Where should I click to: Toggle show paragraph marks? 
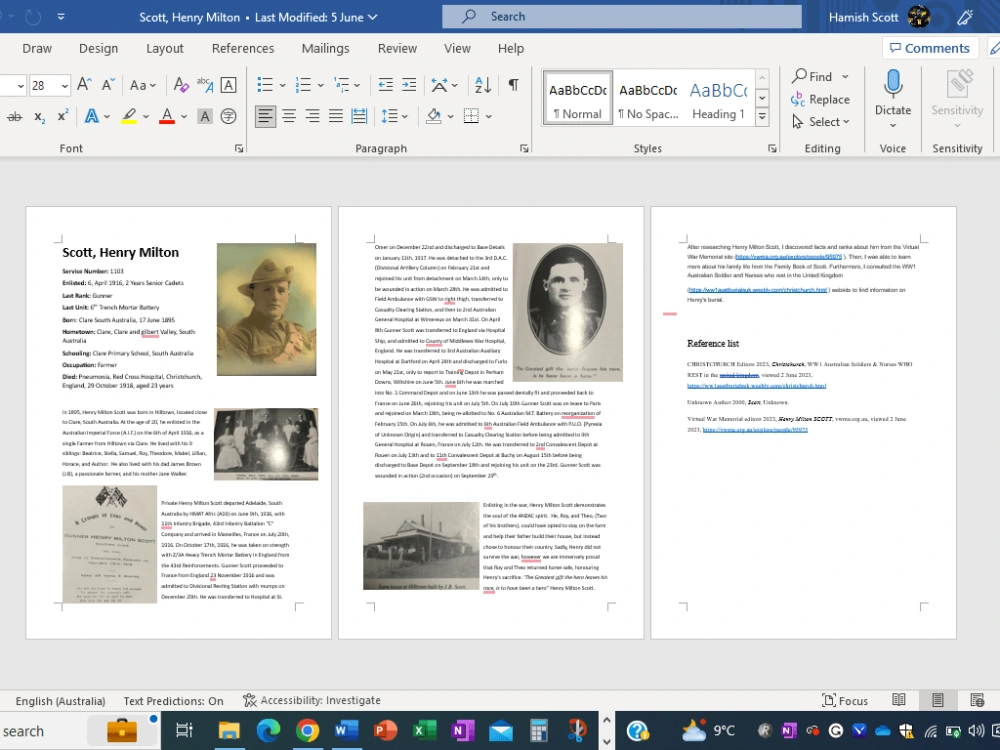click(x=513, y=85)
